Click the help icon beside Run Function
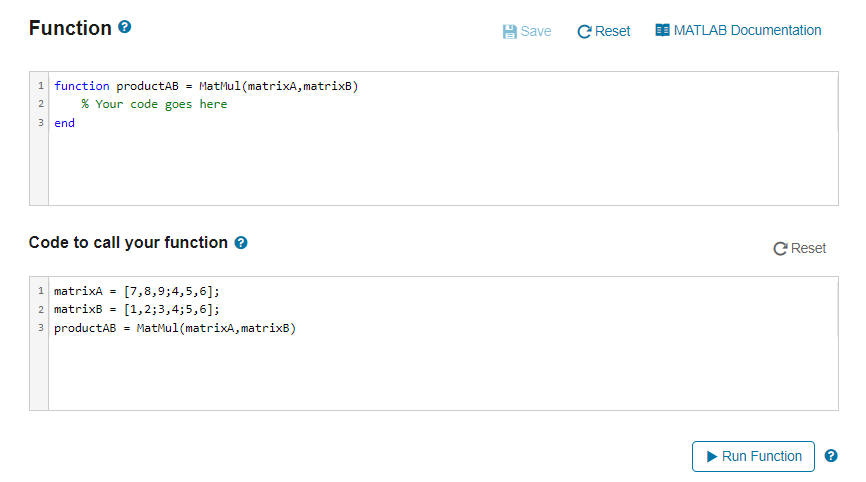Screen dimensions: 866x482 pos(831,455)
